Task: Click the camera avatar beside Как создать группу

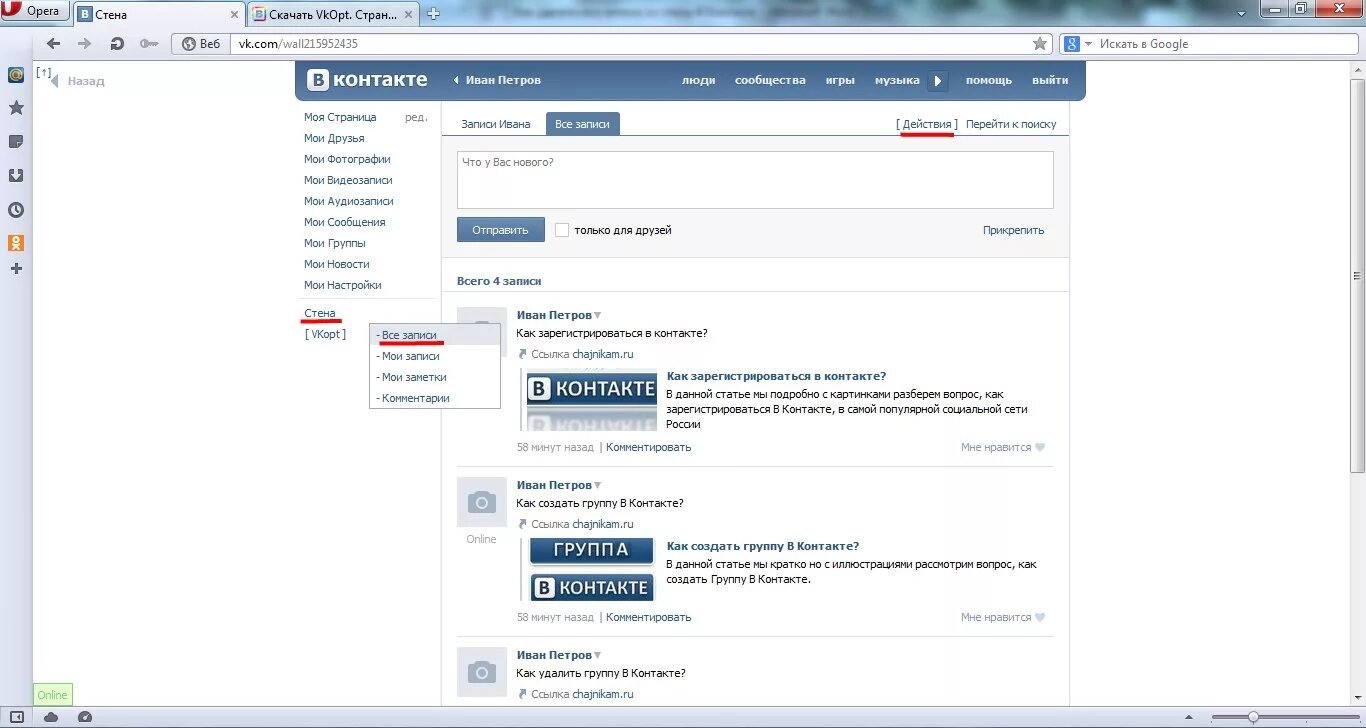Action: (x=481, y=502)
